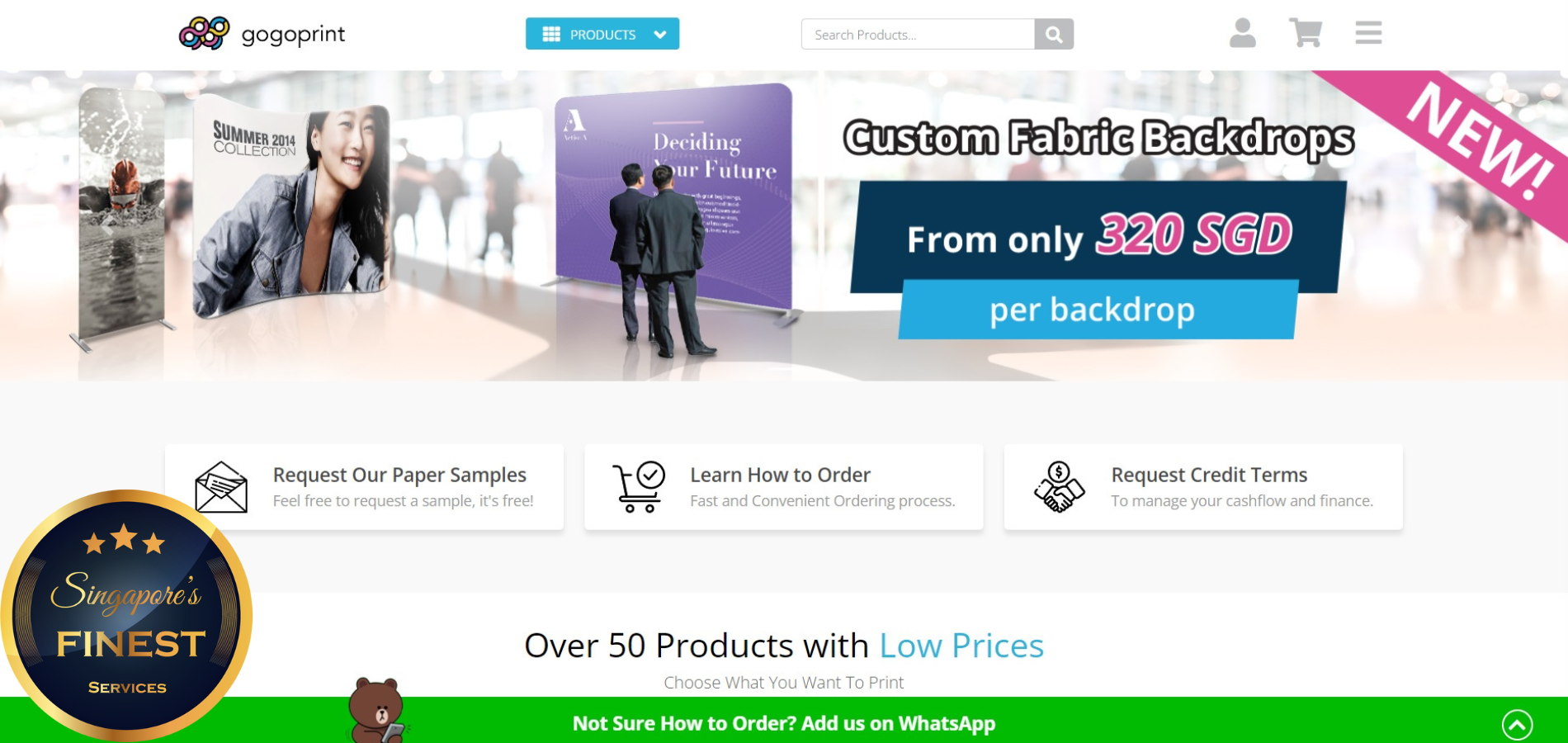
Task: Click the Add us on WhatsApp banner
Action: click(x=784, y=723)
